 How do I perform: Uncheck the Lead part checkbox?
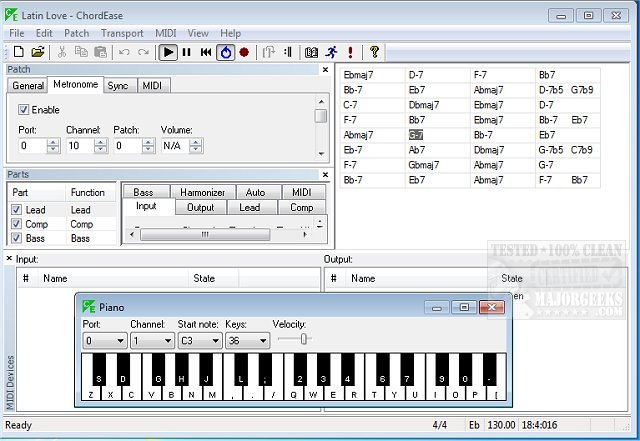(x=16, y=209)
